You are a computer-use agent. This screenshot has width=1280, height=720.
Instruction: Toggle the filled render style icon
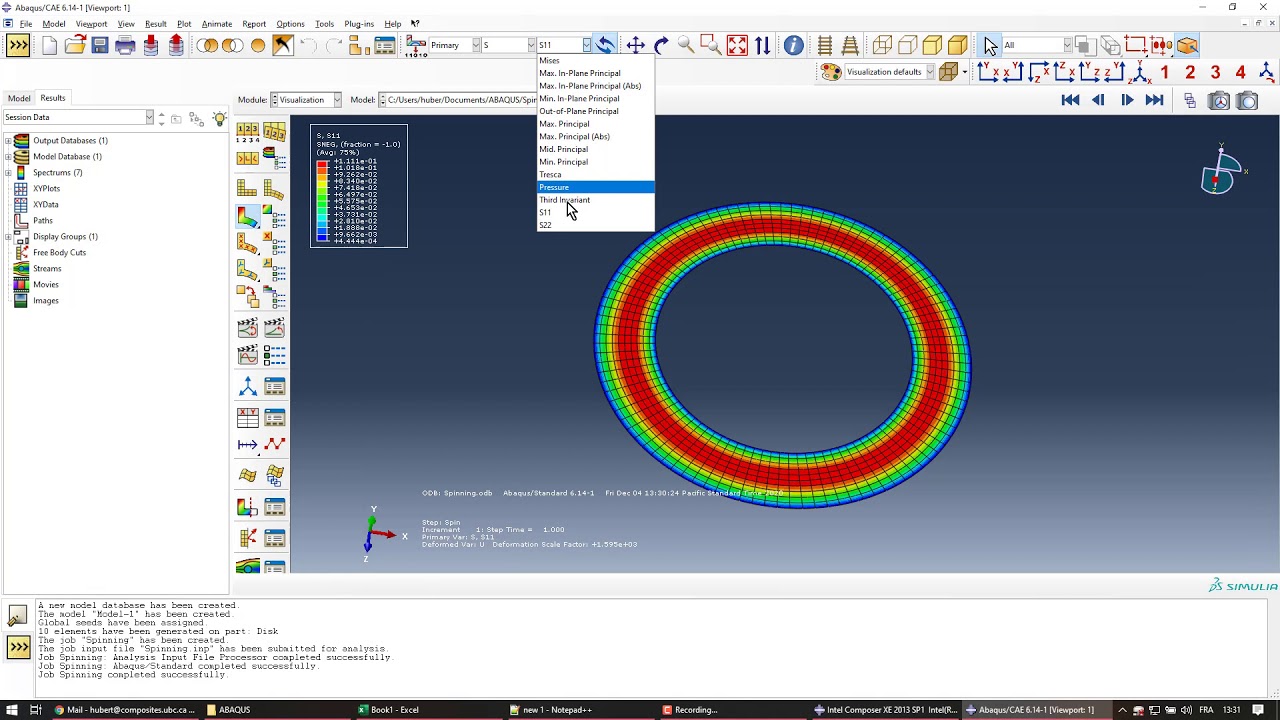[x=932, y=45]
